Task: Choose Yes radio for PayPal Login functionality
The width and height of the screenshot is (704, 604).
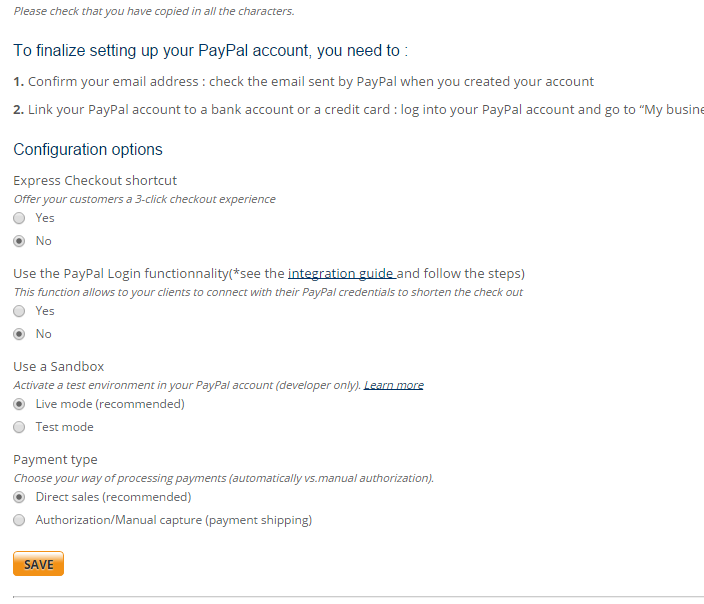Action: coord(19,311)
